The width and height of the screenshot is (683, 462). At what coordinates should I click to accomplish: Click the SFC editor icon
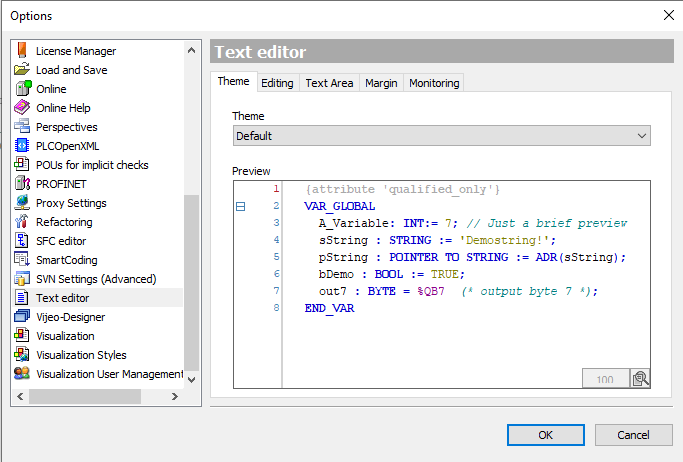[x=22, y=241]
